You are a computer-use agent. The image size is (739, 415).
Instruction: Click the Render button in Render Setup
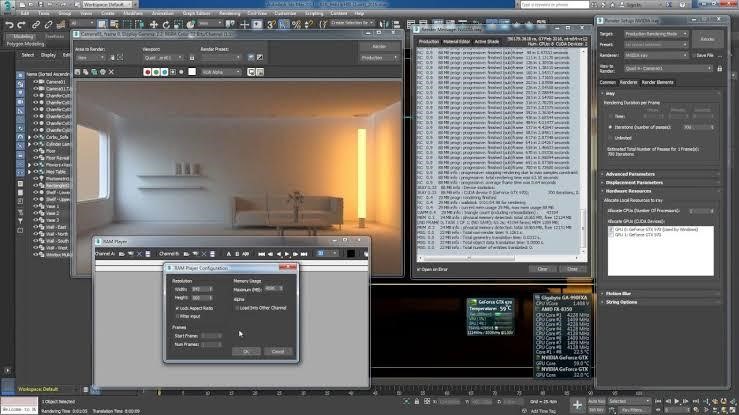point(707,39)
